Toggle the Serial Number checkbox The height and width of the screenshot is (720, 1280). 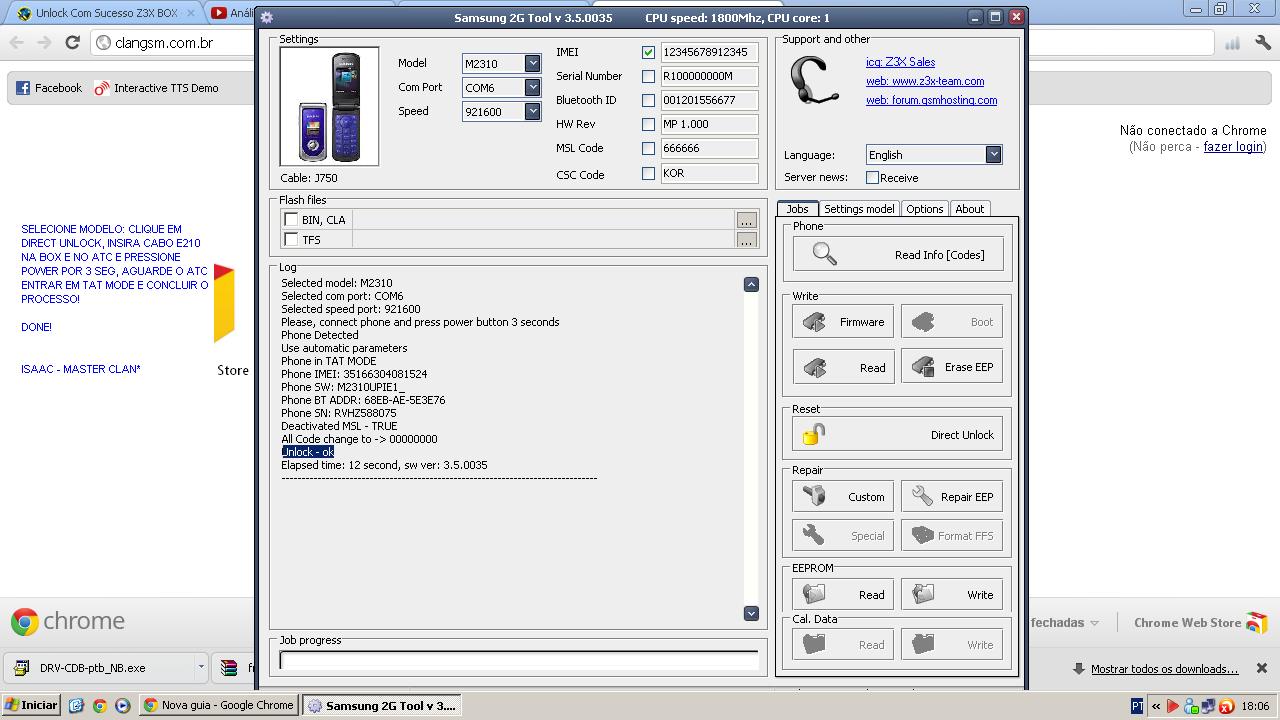pyautogui.click(x=648, y=76)
